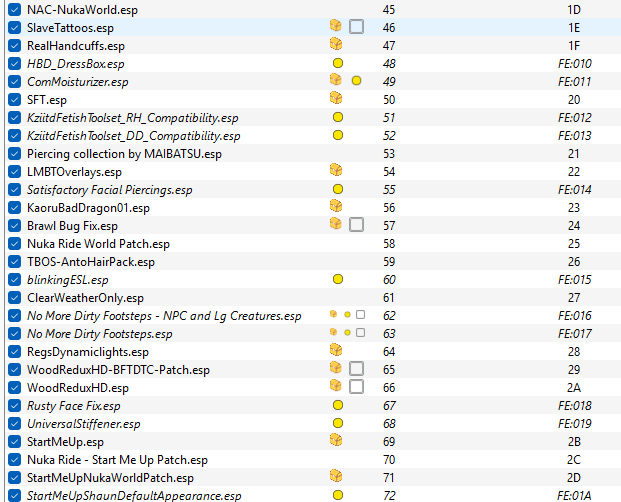Click the yellow dot flag on ComMoisturizer.esp row

coord(356,81)
